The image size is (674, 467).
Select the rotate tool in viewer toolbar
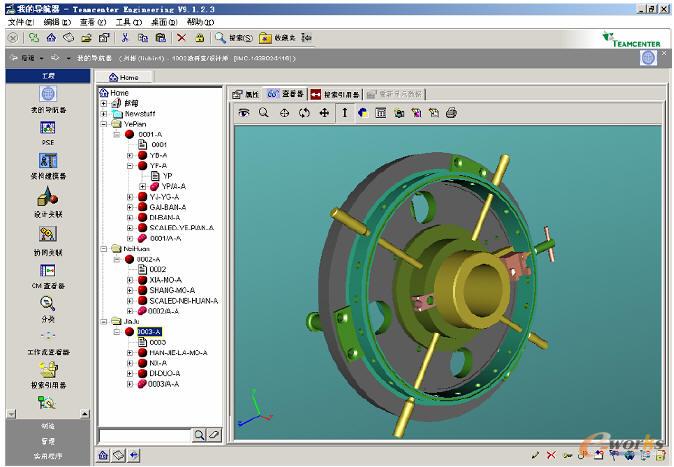pyautogui.click(x=304, y=114)
